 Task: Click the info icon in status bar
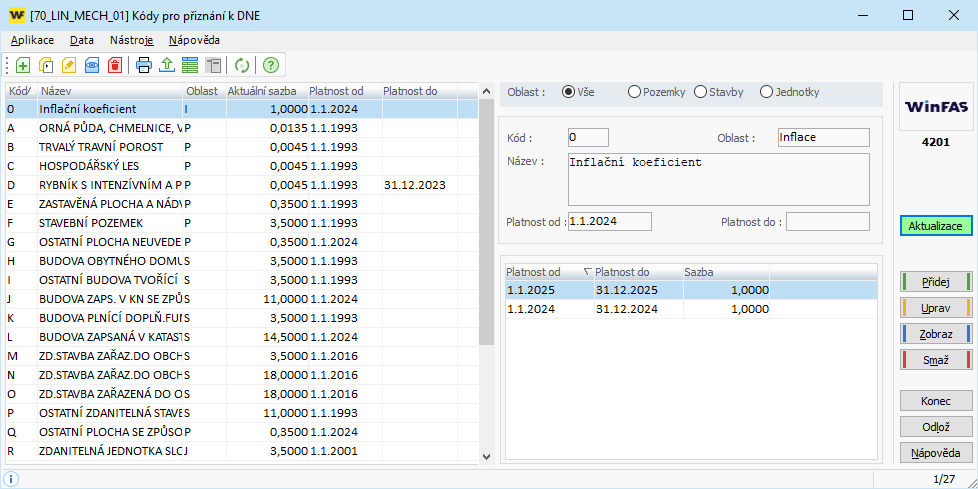[x=12, y=479]
